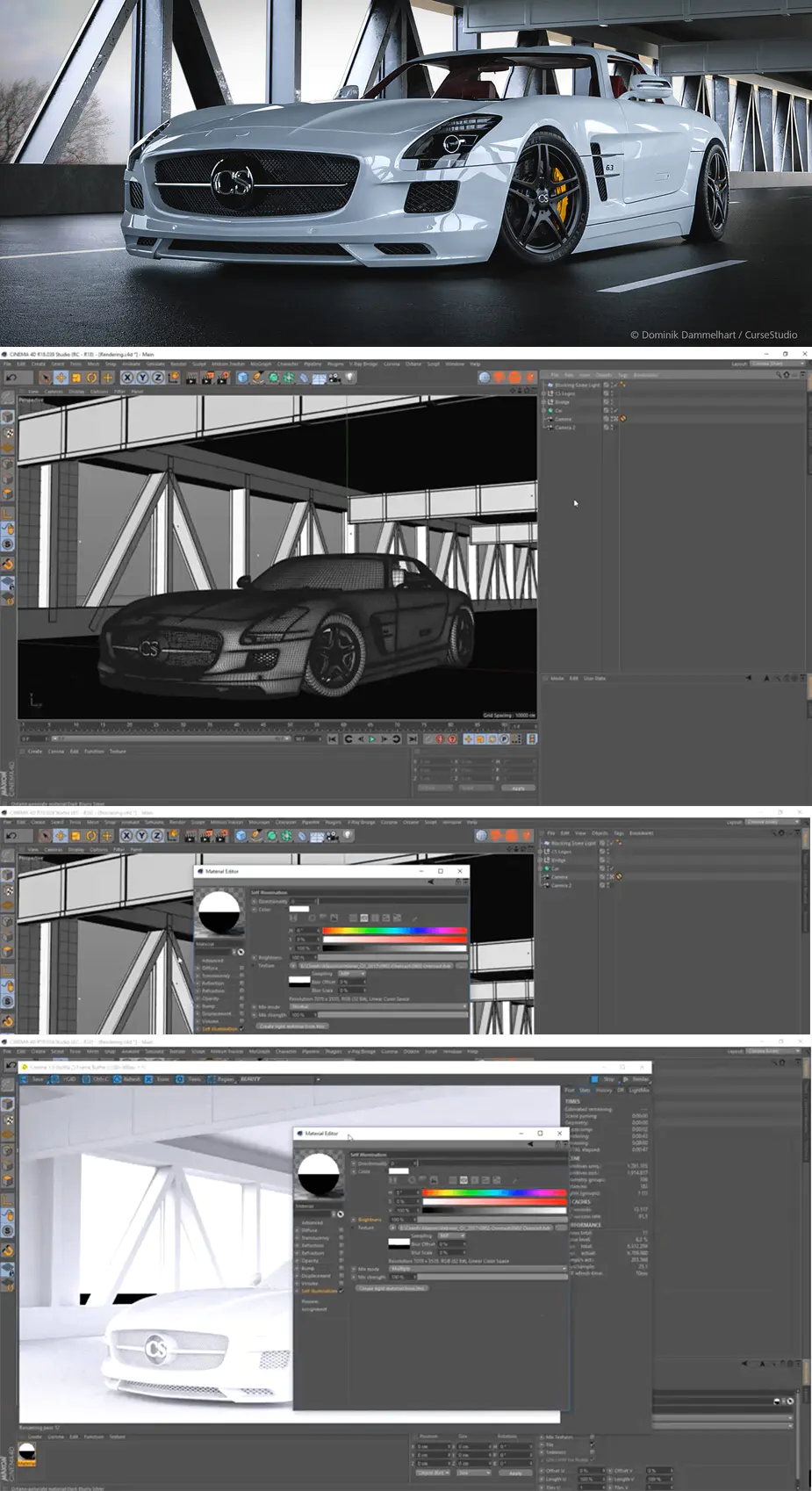This screenshot has width=812, height=1491.
Task: Open Create menu in top material manager
Action: pyautogui.click(x=35, y=752)
